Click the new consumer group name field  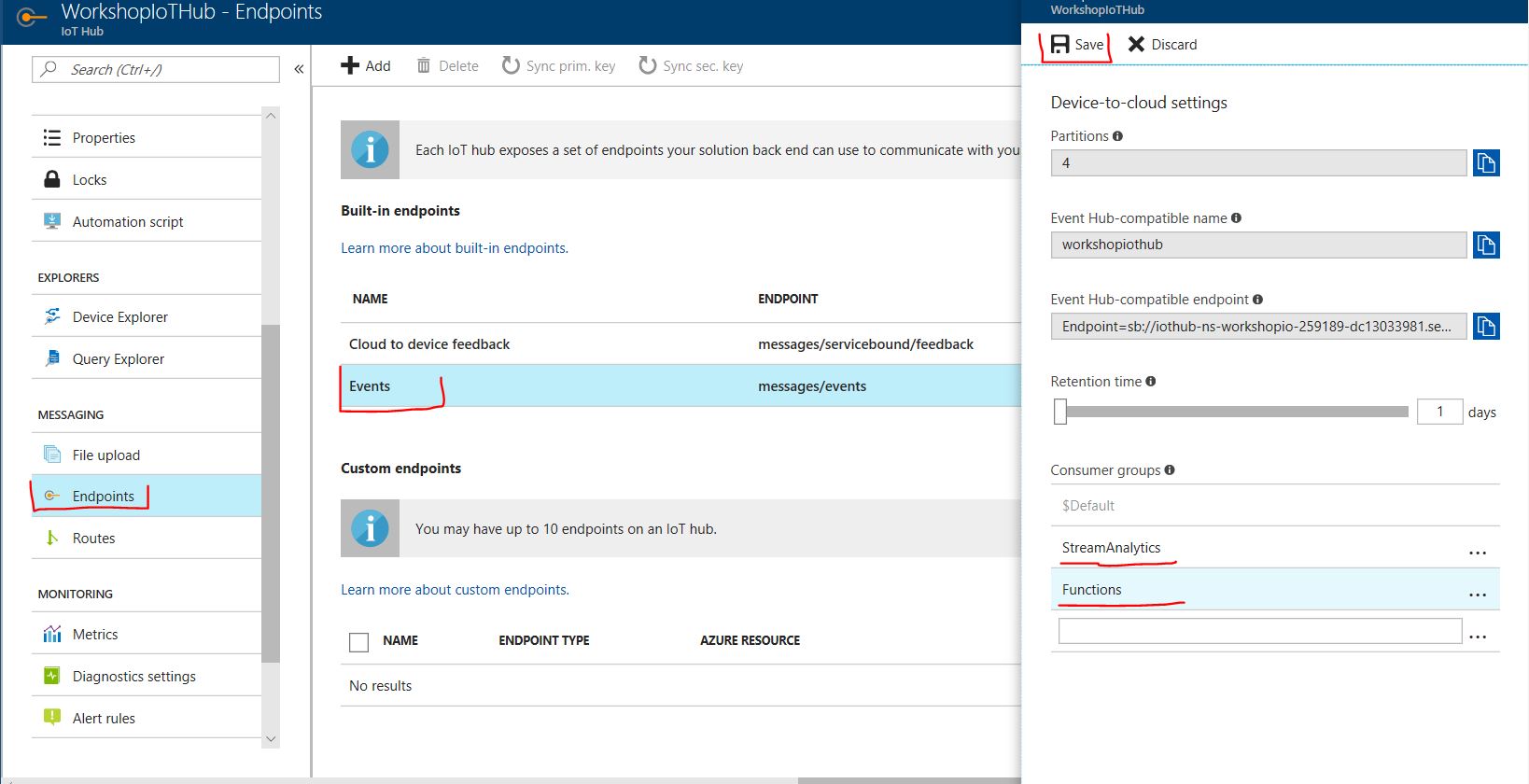[x=1260, y=631]
